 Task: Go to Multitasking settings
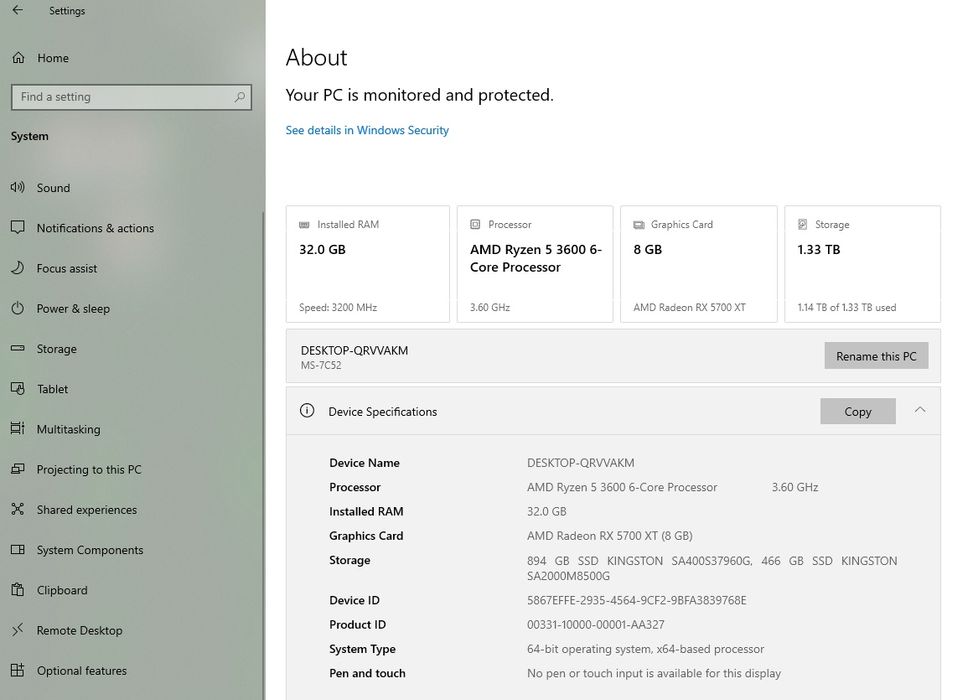tap(68, 429)
